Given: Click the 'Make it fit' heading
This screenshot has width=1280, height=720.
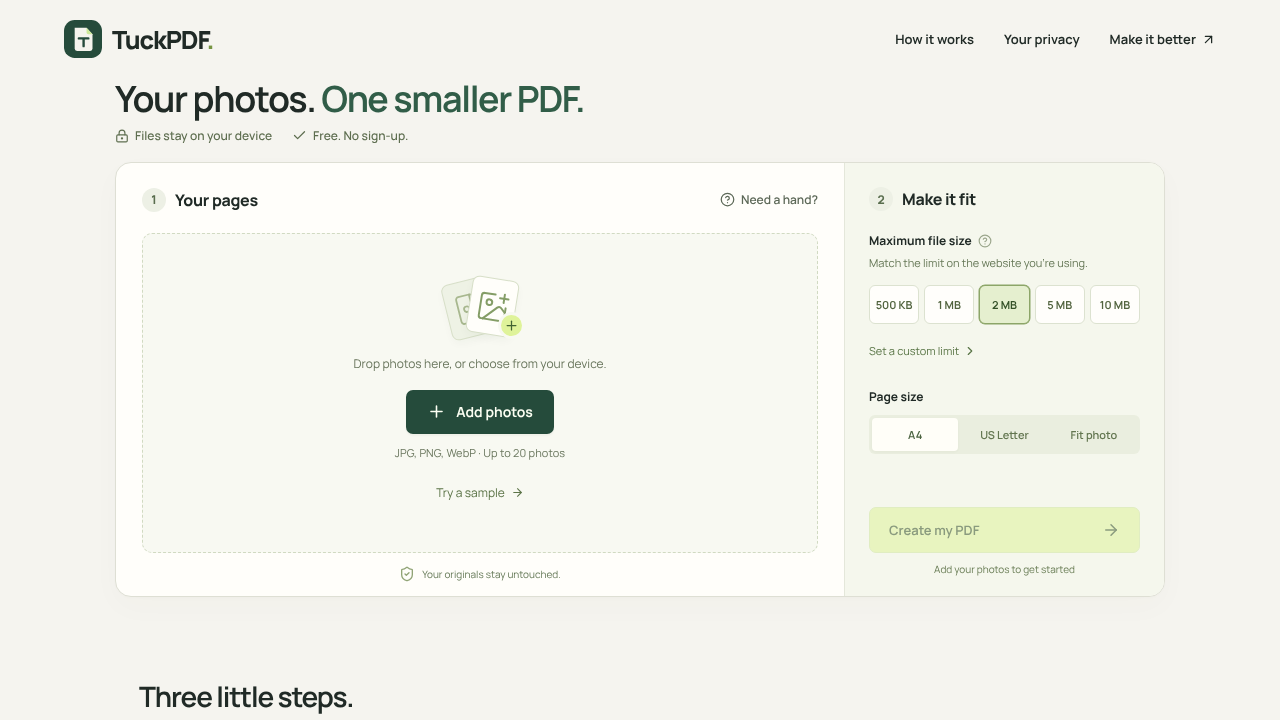Looking at the screenshot, I should [x=939, y=200].
